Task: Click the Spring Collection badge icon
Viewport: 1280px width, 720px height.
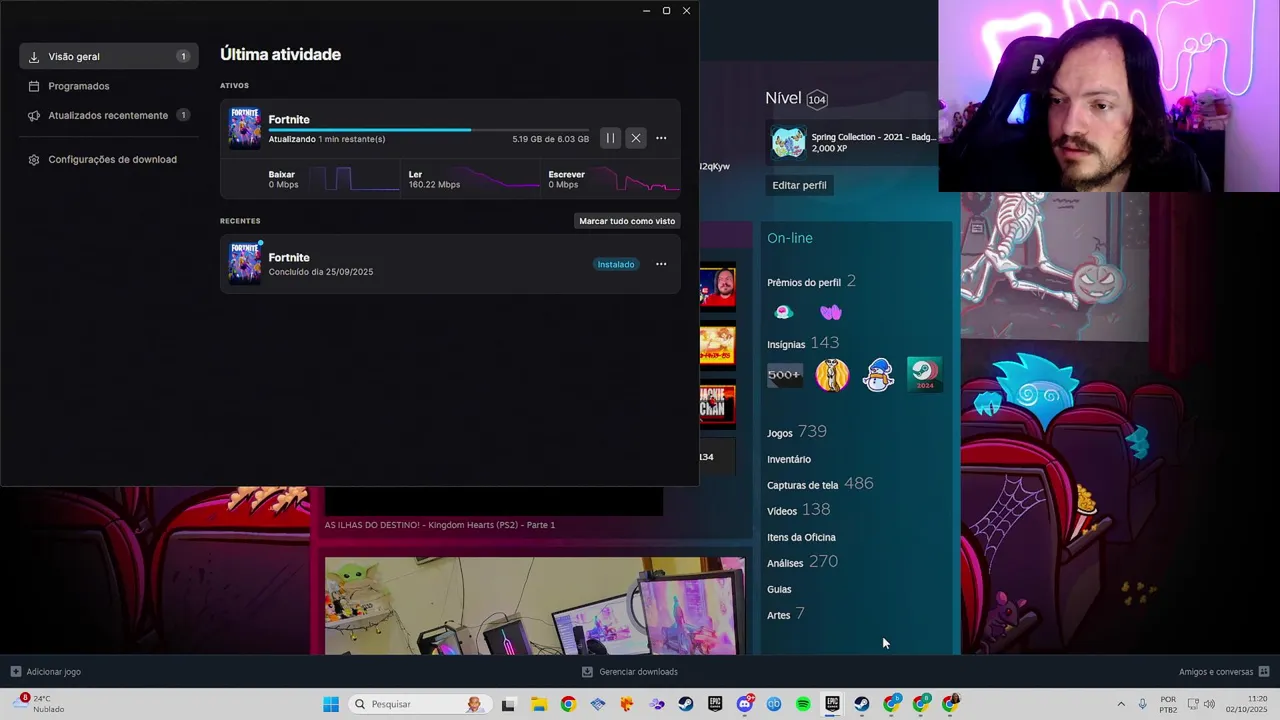Action: click(789, 142)
